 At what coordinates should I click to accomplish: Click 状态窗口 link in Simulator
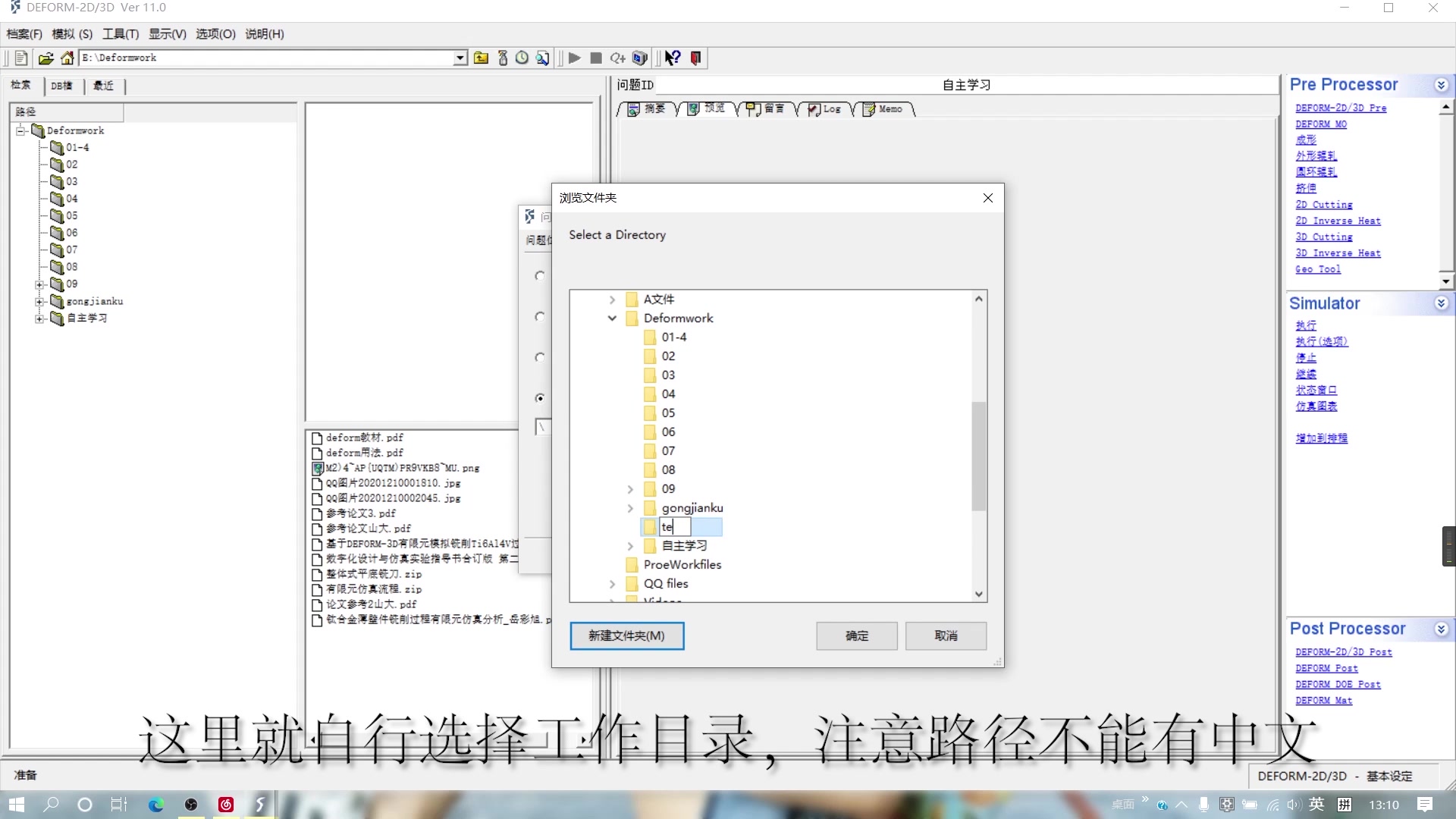coord(1316,390)
